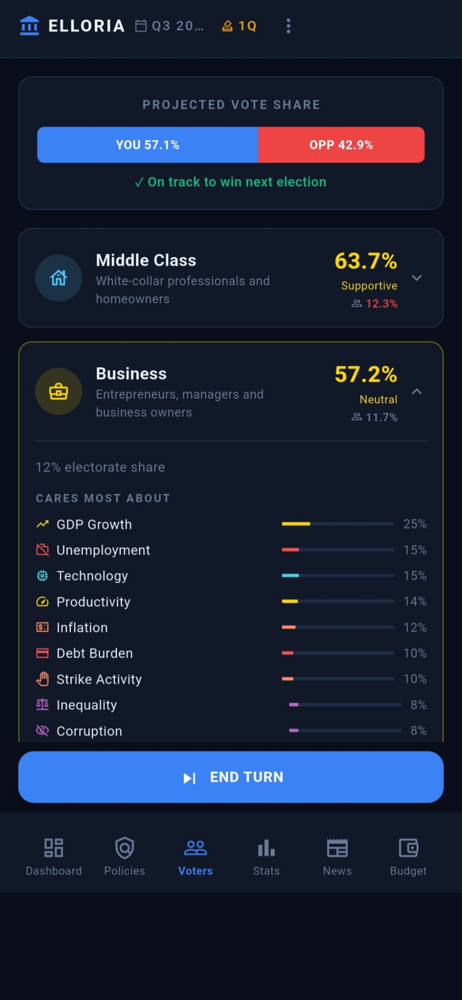Expand the Middle Class voter card
This screenshot has height=1000, width=462.
coord(417,278)
